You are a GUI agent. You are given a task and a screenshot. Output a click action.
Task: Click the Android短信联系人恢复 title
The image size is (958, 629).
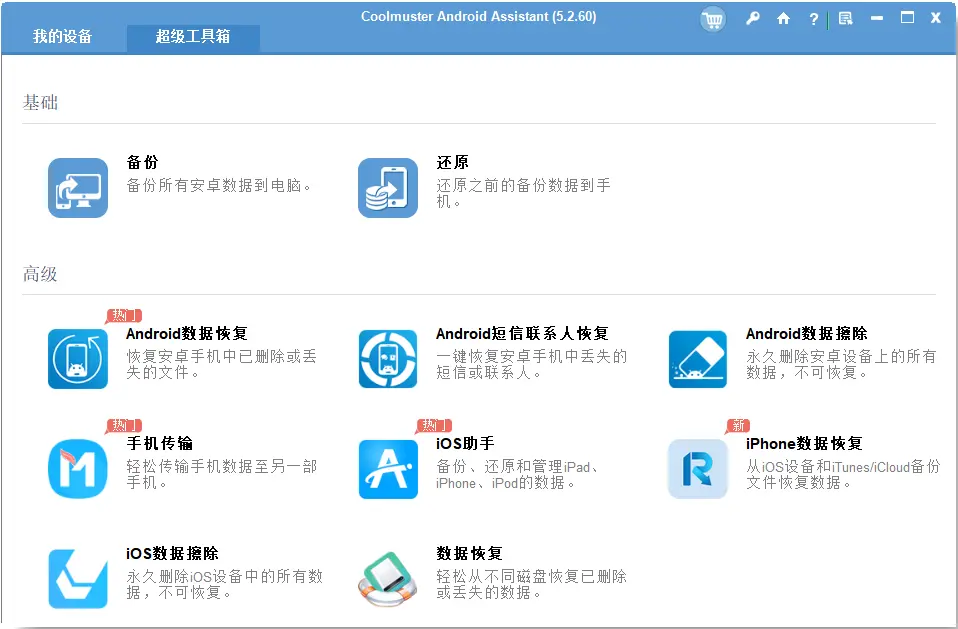522,333
